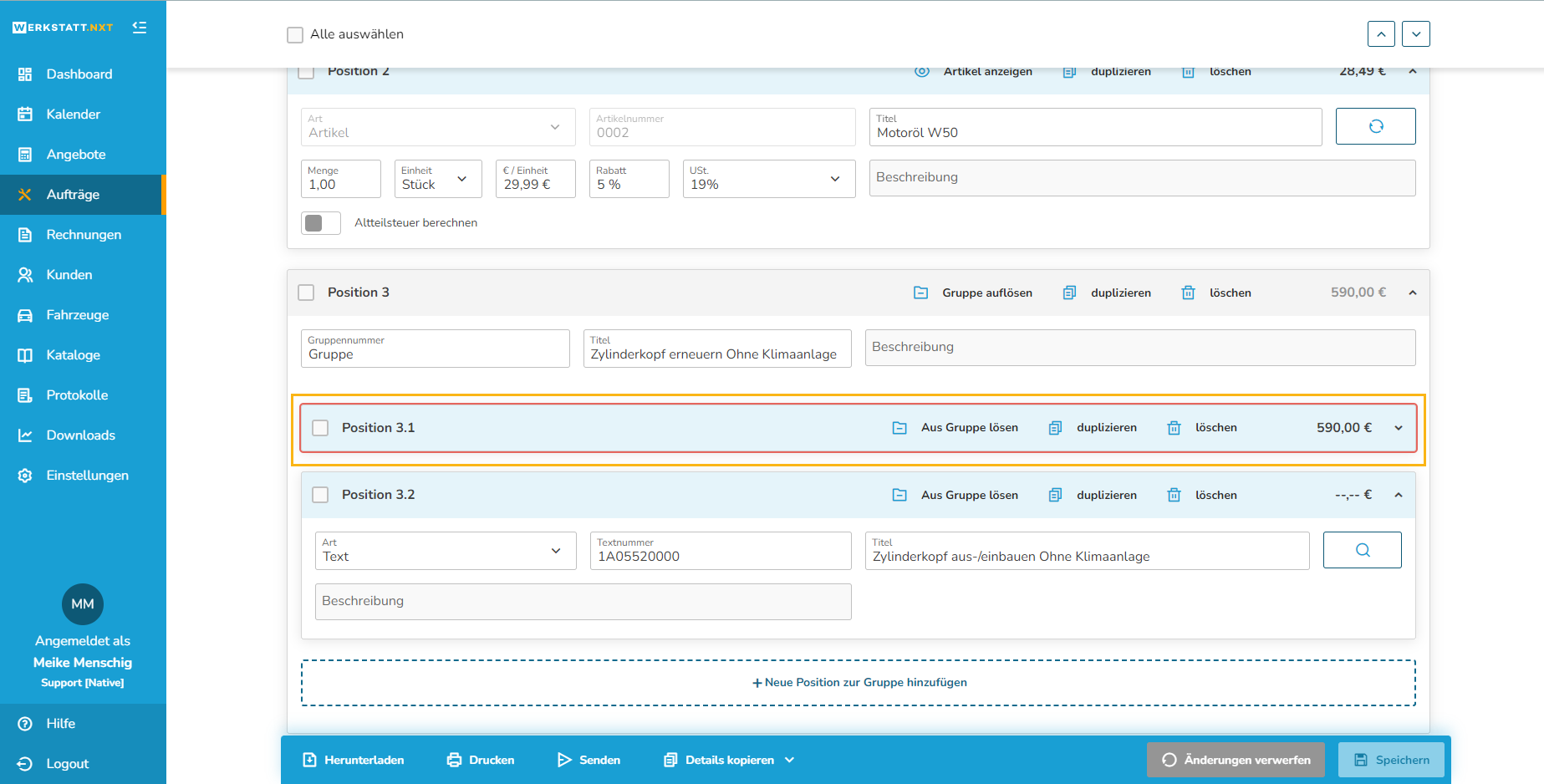The width and height of the screenshot is (1544, 784).
Task: Tick the Position 3.2 checkbox
Action: [320, 495]
